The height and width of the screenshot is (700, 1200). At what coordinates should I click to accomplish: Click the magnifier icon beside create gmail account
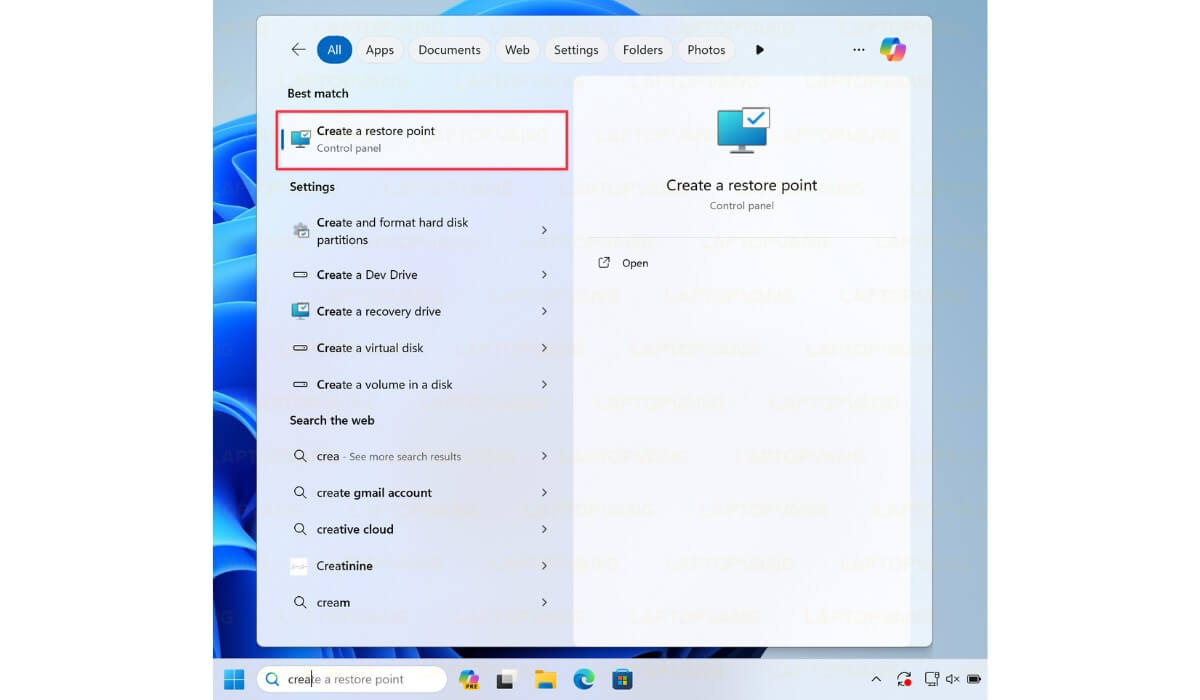point(300,493)
